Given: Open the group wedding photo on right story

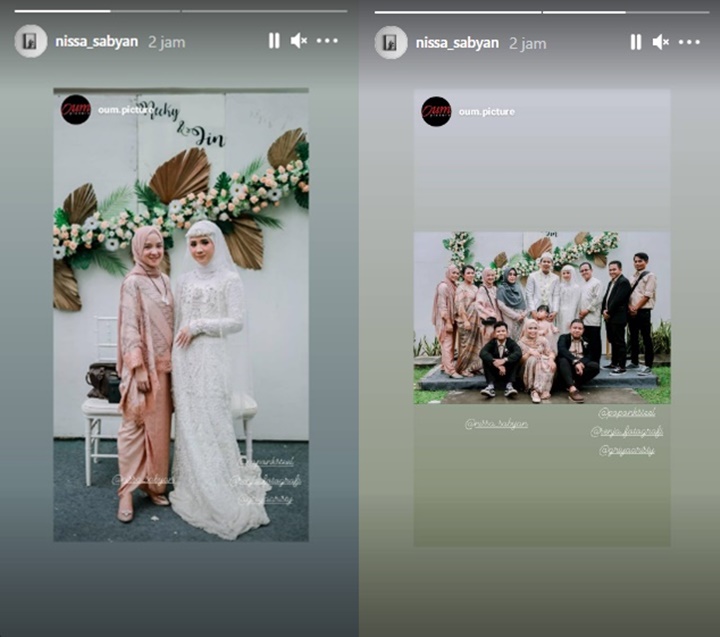Looking at the screenshot, I should [x=542, y=318].
